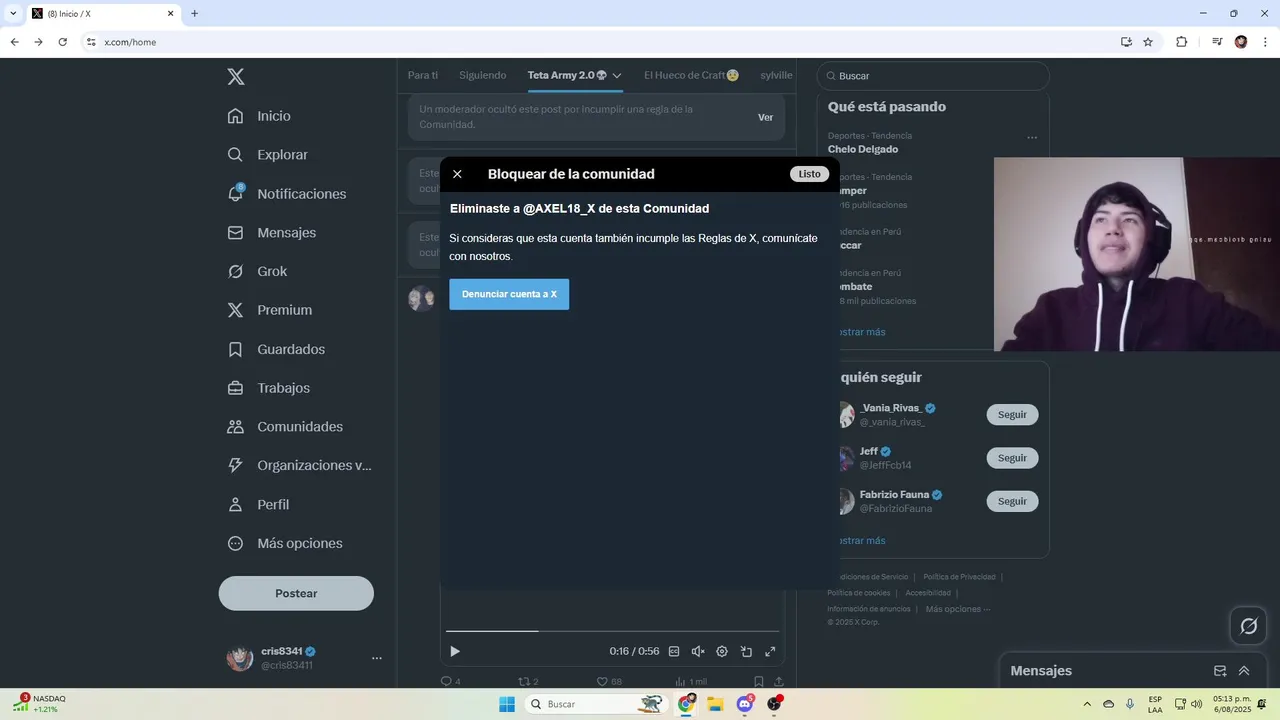Follow Jeff with Seguir button
The image size is (1280, 720).
point(1012,458)
